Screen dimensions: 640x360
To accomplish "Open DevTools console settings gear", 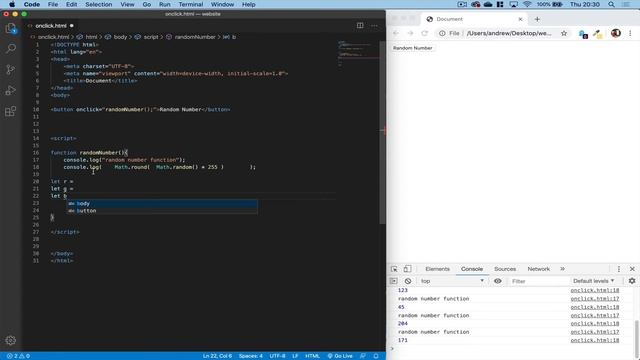I will click(x=632, y=281).
